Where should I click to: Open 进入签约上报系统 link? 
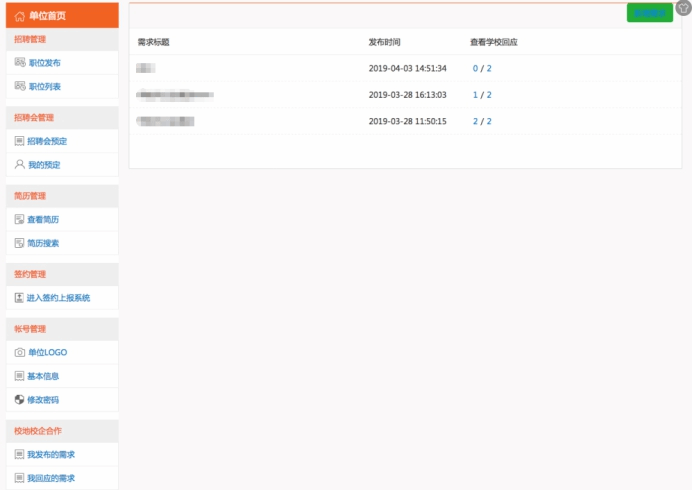(x=62, y=298)
